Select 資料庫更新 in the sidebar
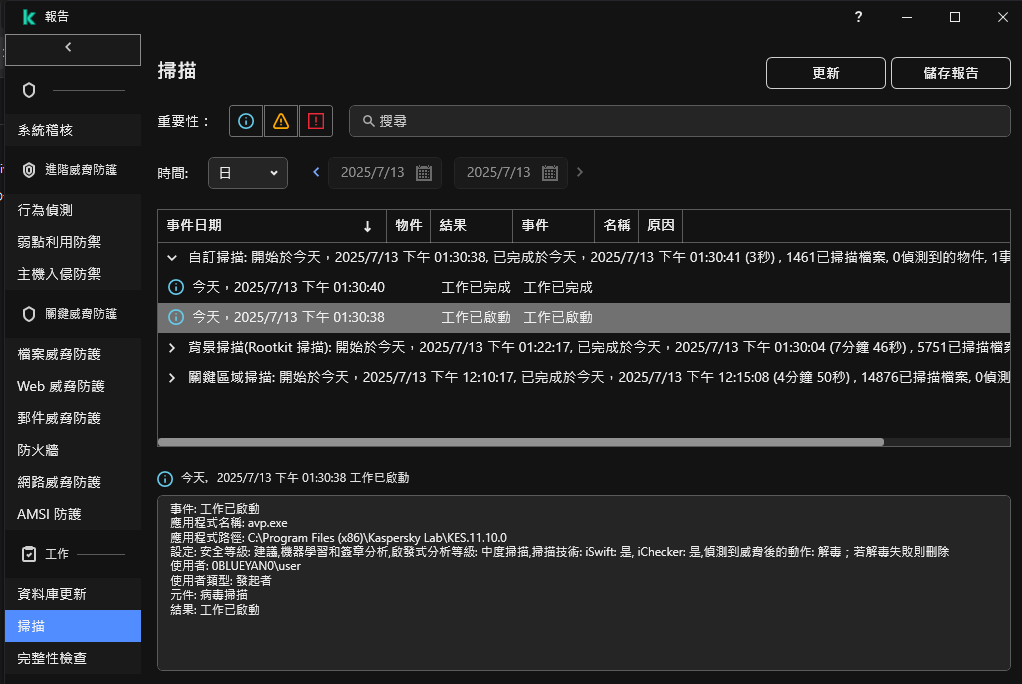The image size is (1022, 684). [x=52, y=594]
